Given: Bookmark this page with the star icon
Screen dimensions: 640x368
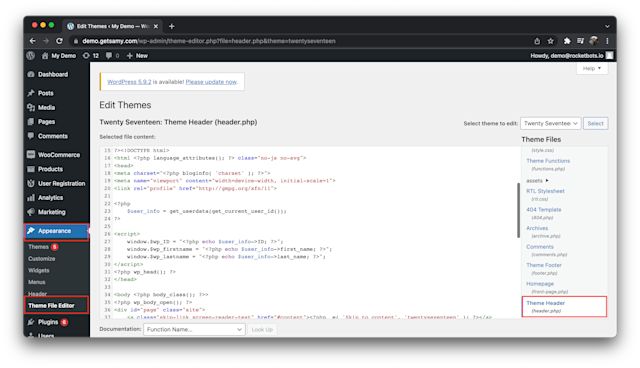Looking at the screenshot, I should pyautogui.click(x=551, y=41).
